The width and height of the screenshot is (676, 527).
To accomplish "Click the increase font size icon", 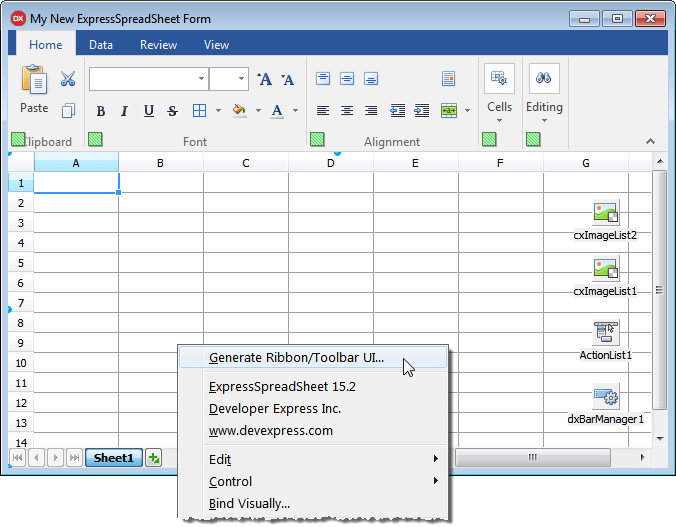I will (x=264, y=79).
